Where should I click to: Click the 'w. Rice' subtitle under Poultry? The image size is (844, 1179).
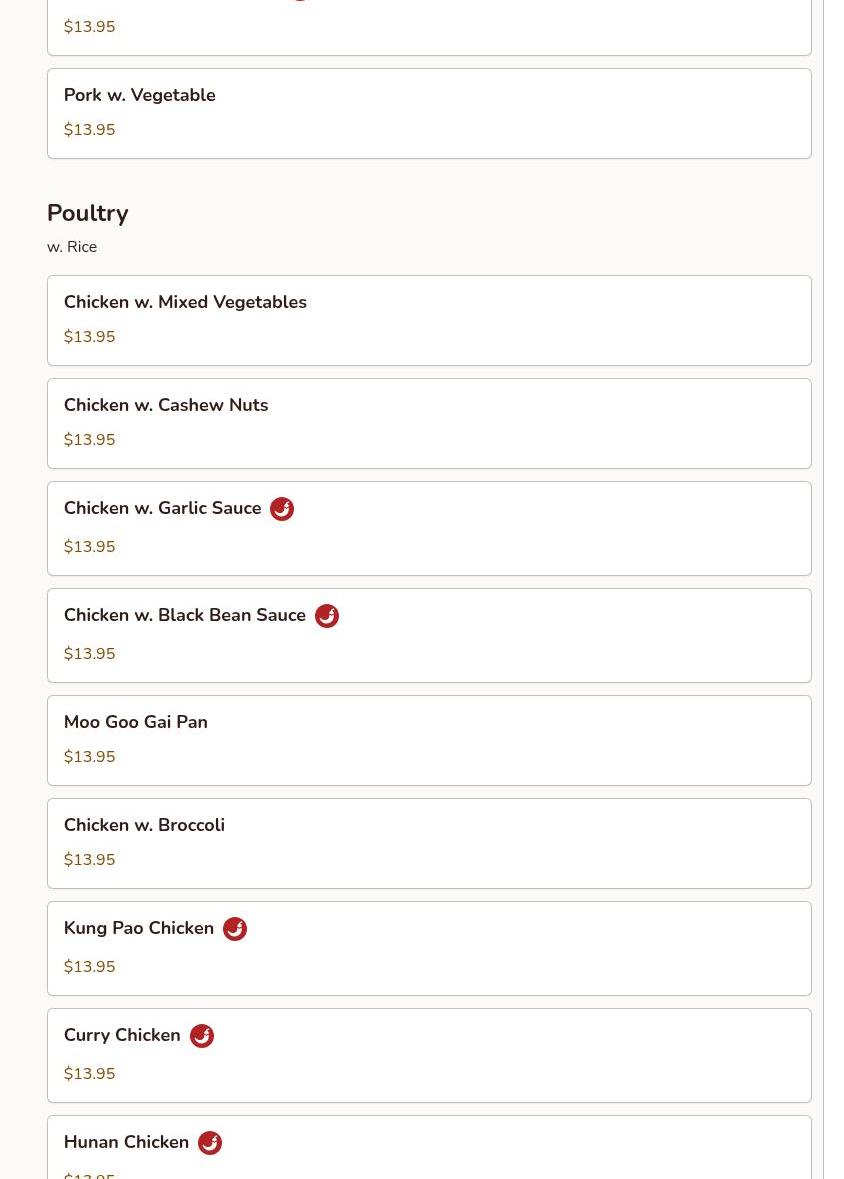(72, 247)
